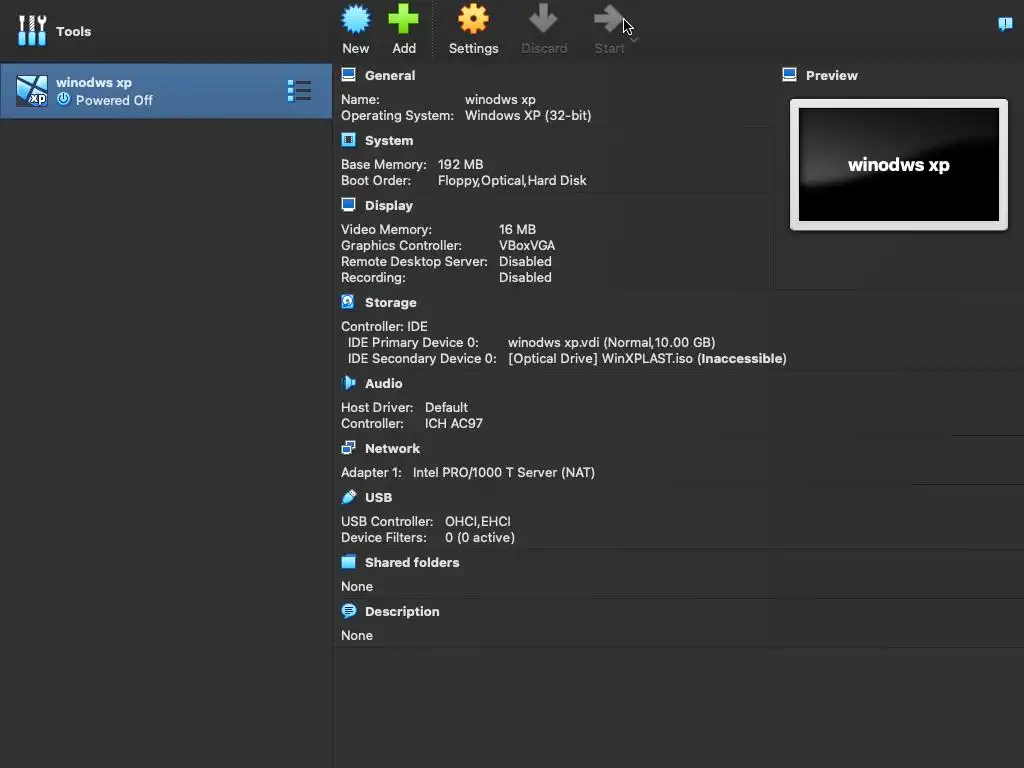
Task: Start the winodws xp machine
Action: 609,30
